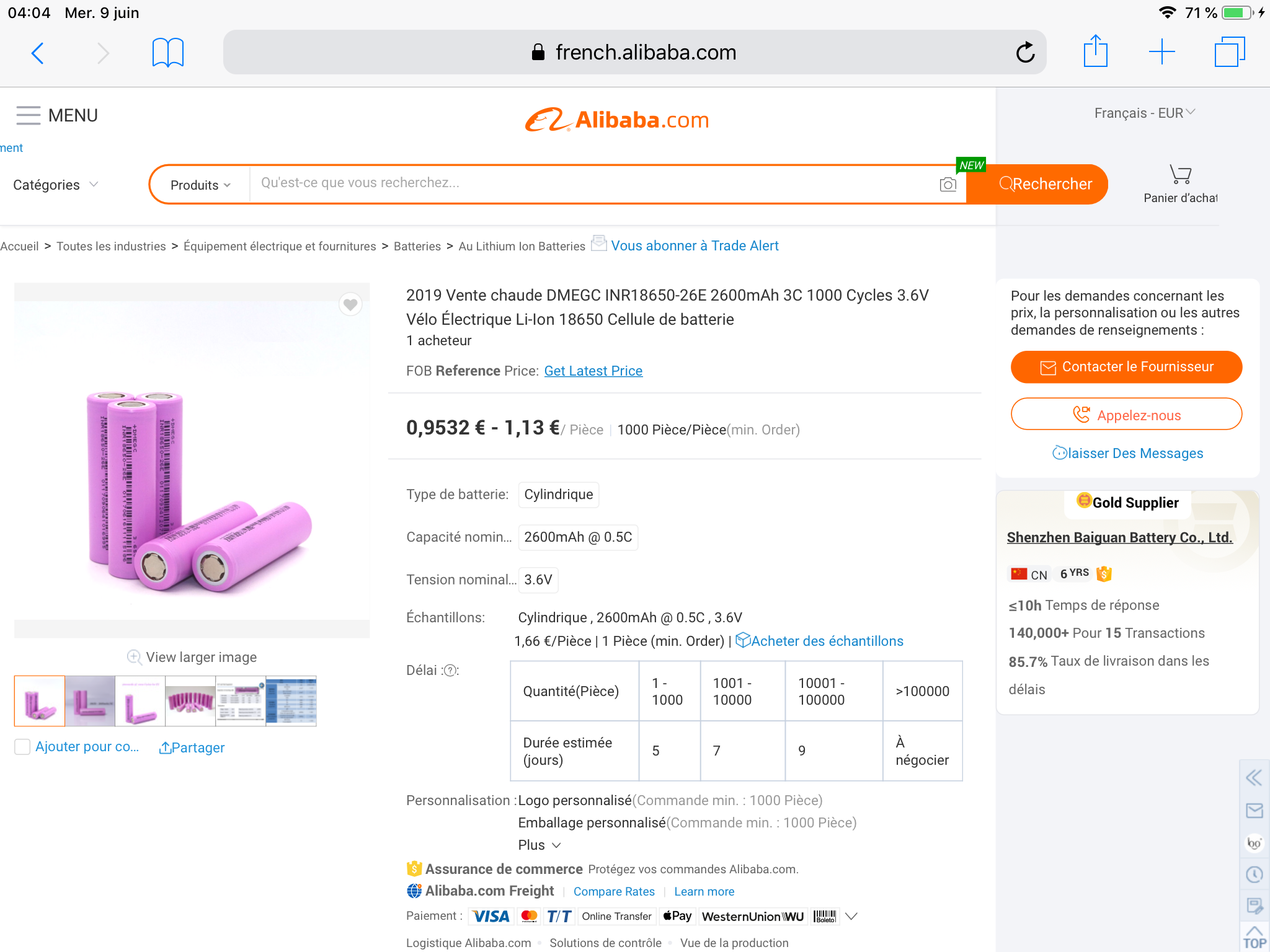Click the TOP scroll-to-top icon

[x=1254, y=937]
